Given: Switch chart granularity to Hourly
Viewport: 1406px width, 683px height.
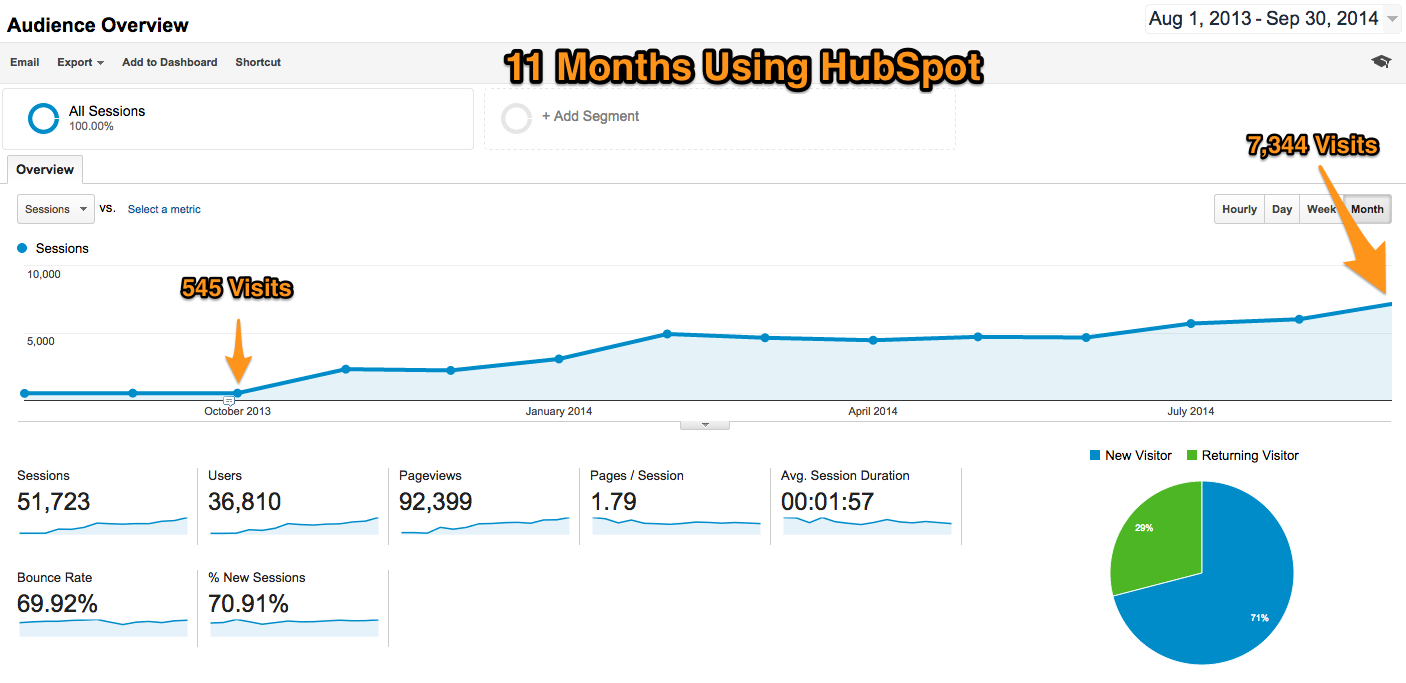Looking at the screenshot, I should (1239, 209).
